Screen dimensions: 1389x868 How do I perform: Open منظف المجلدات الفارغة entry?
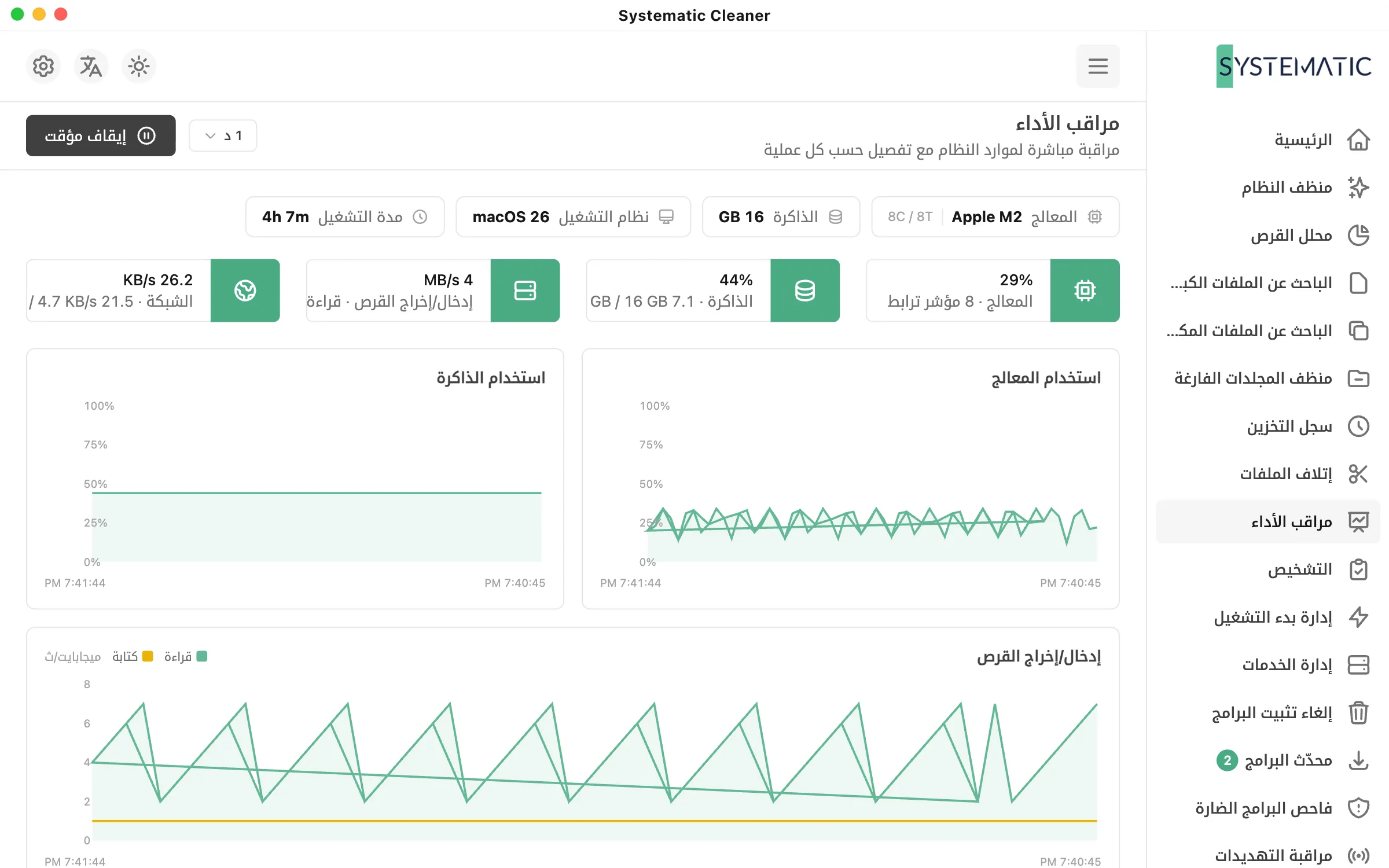tap(1252, 378)
